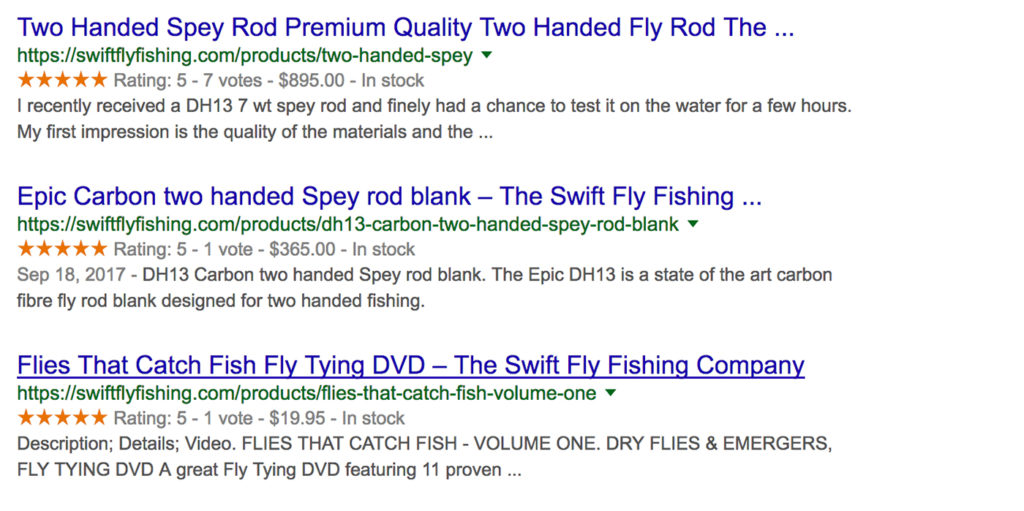The image size is (1024, 511).
Task: Expand the dropdown arrow next to the dh13-carbon URL
Action: pyautogui.click(x=693, y=224)
